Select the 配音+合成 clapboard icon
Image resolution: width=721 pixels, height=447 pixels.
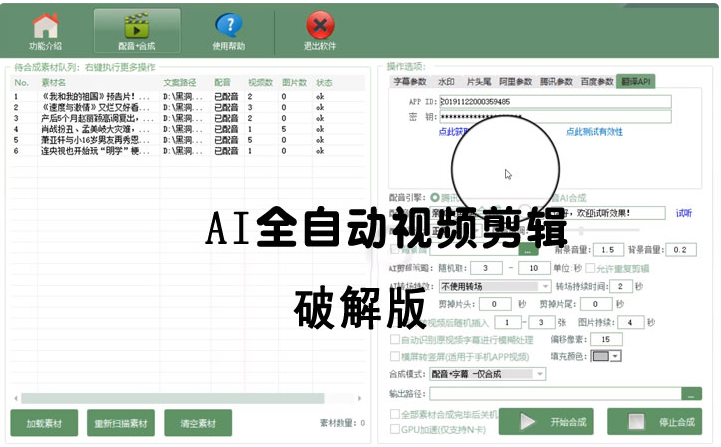pyautogui.click(x=137, y=25)
